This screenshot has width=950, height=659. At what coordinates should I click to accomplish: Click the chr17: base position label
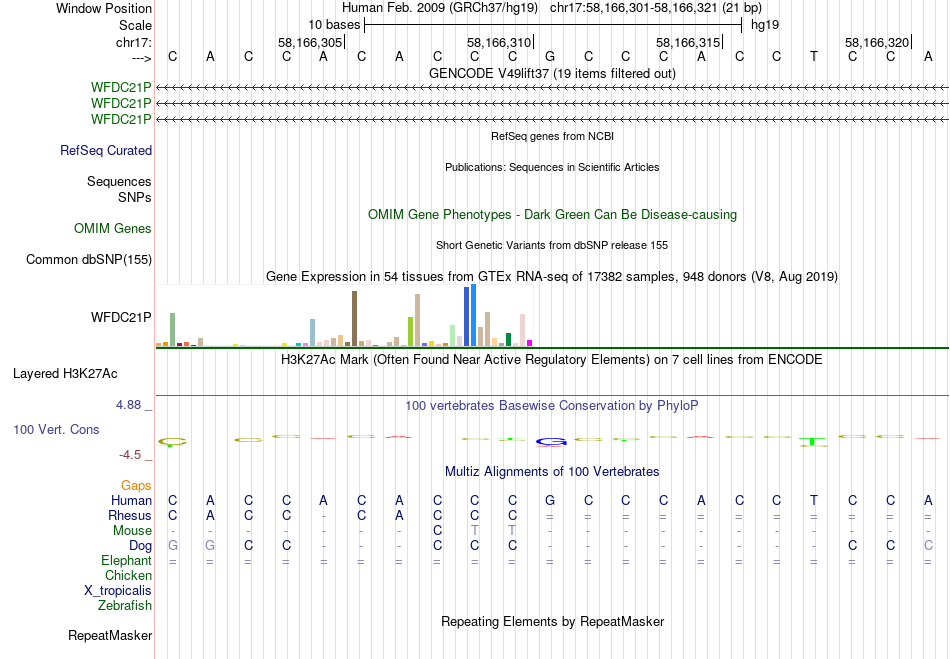[134, 42]
